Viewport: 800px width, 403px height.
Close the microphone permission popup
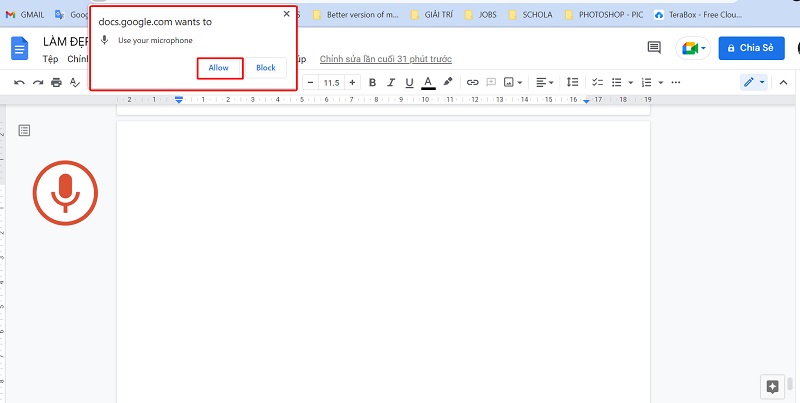286,14
